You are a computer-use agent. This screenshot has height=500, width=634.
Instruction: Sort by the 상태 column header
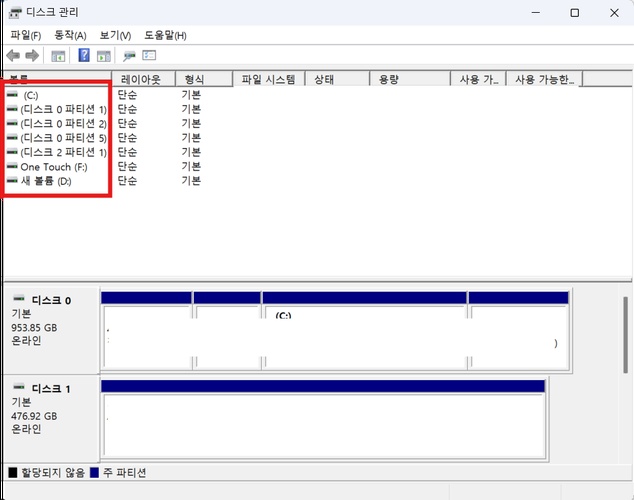337,79
